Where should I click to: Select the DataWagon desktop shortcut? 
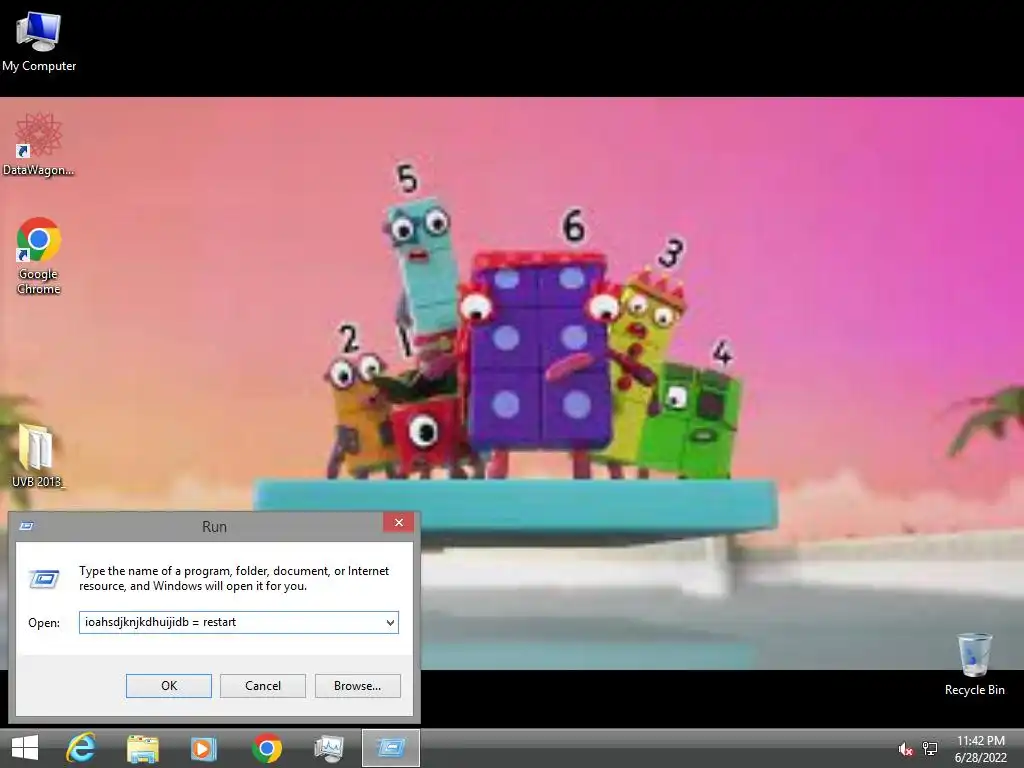[x=39, y=144]
